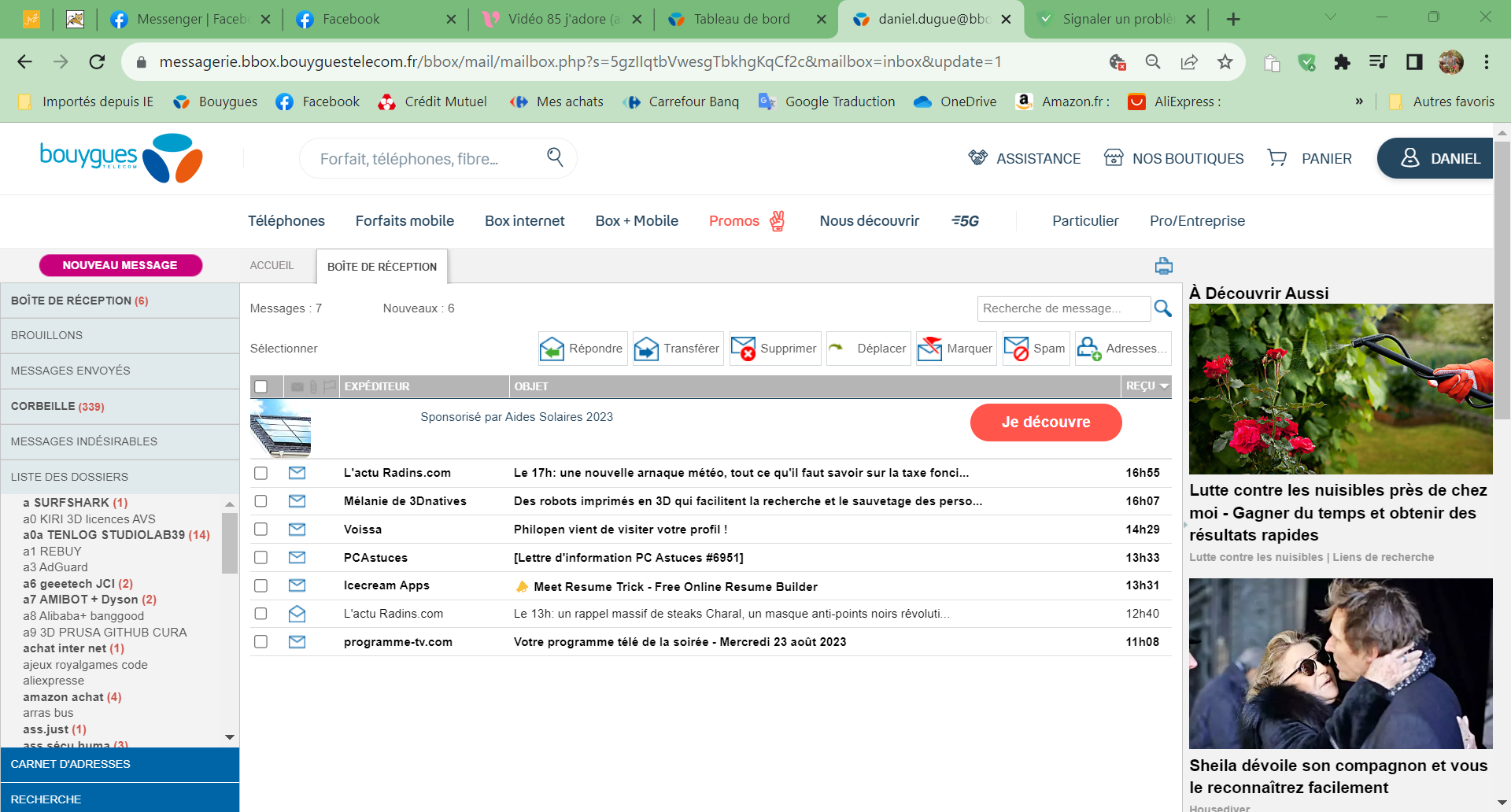The image size is (1511, 812).
Task: Toggle the select-all messages checkbox
Action: 261,386
